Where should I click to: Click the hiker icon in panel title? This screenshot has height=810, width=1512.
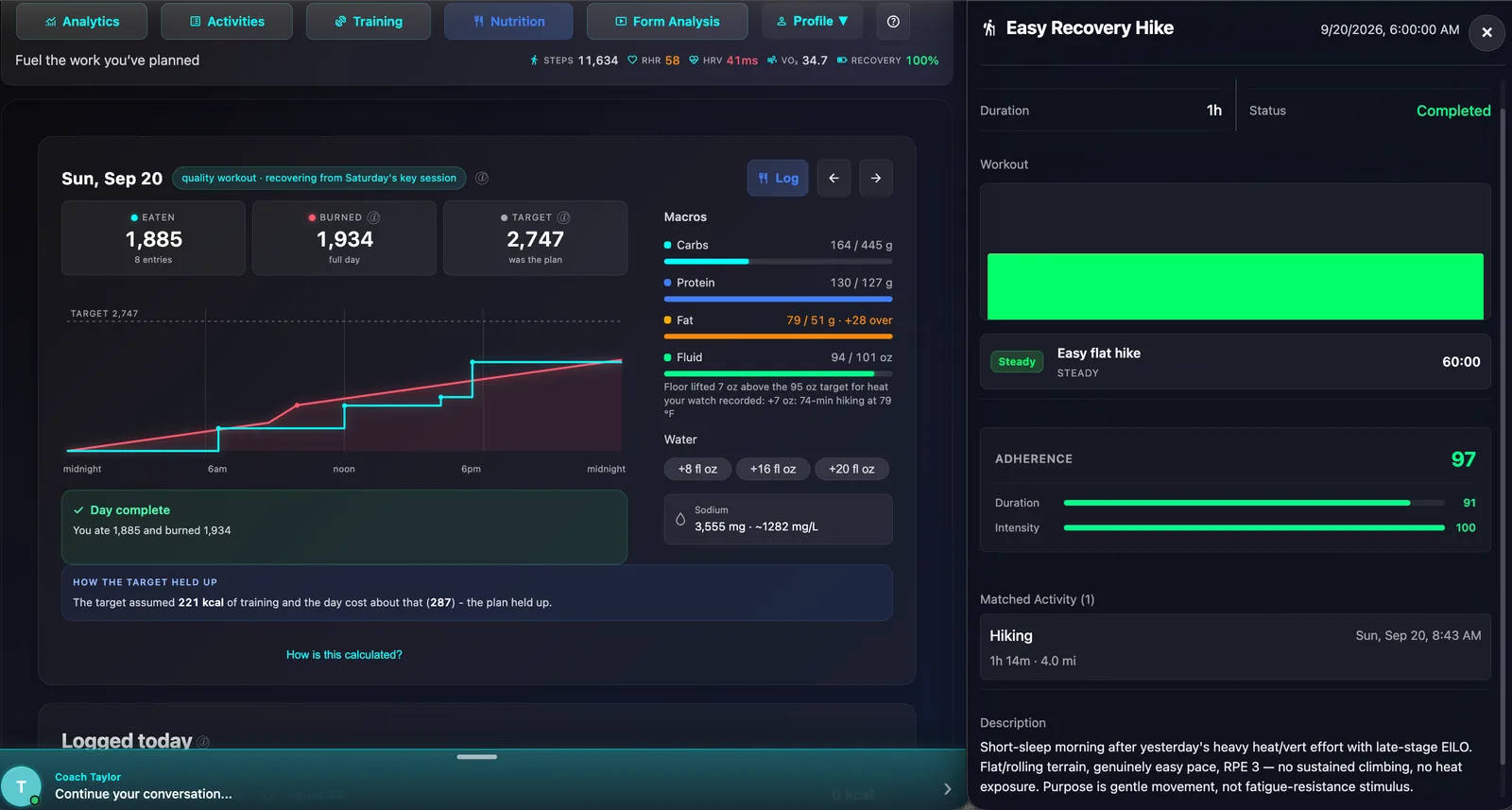pyautogui.click(x=989, y=28)
